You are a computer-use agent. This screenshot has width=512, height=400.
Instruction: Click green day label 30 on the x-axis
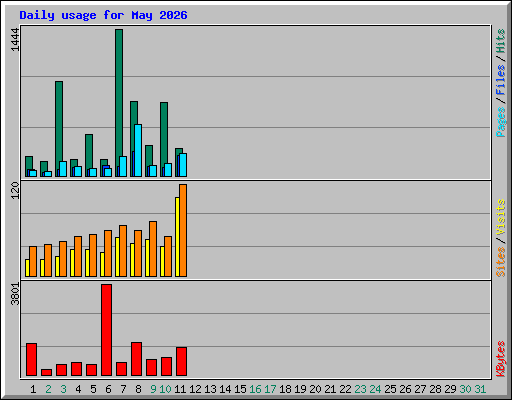click(x=465, y=389)
